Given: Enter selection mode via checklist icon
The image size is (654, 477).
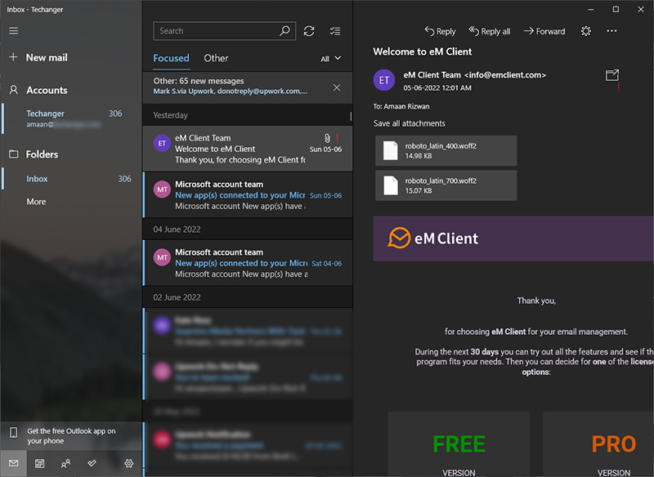Looking at the screenshot, I should click(335, 31).
